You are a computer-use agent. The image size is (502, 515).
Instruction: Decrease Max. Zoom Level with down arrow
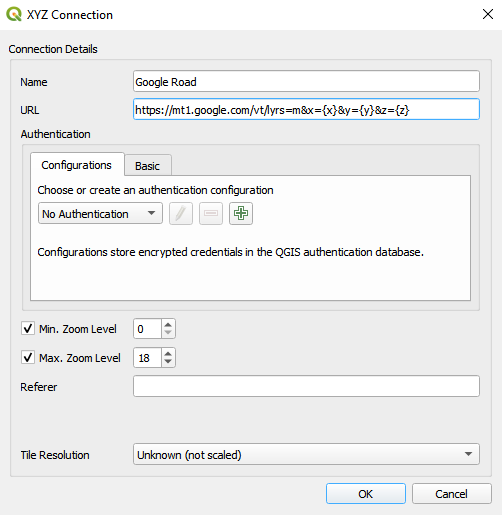click(x=168, y=362)
